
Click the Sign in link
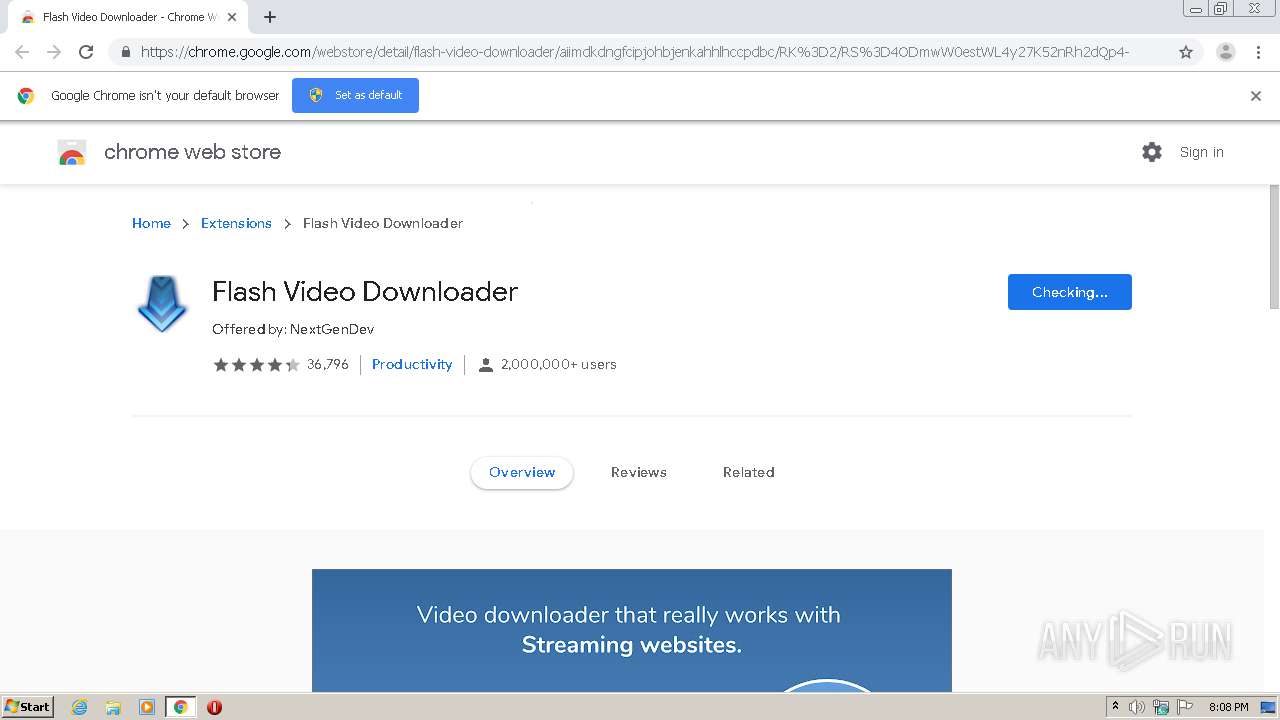point(1201,152)
